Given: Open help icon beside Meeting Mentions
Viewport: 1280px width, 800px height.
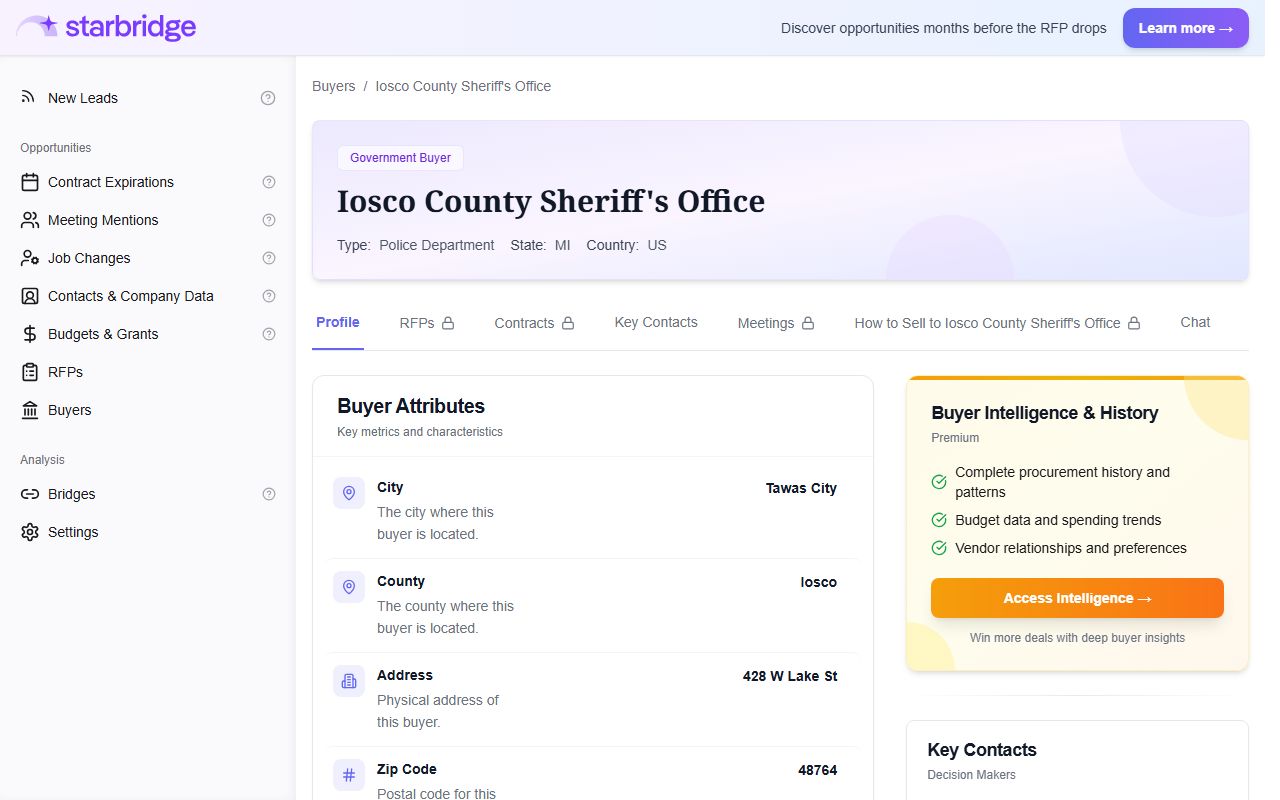Looking at the screenshot, I should (268, 220).
